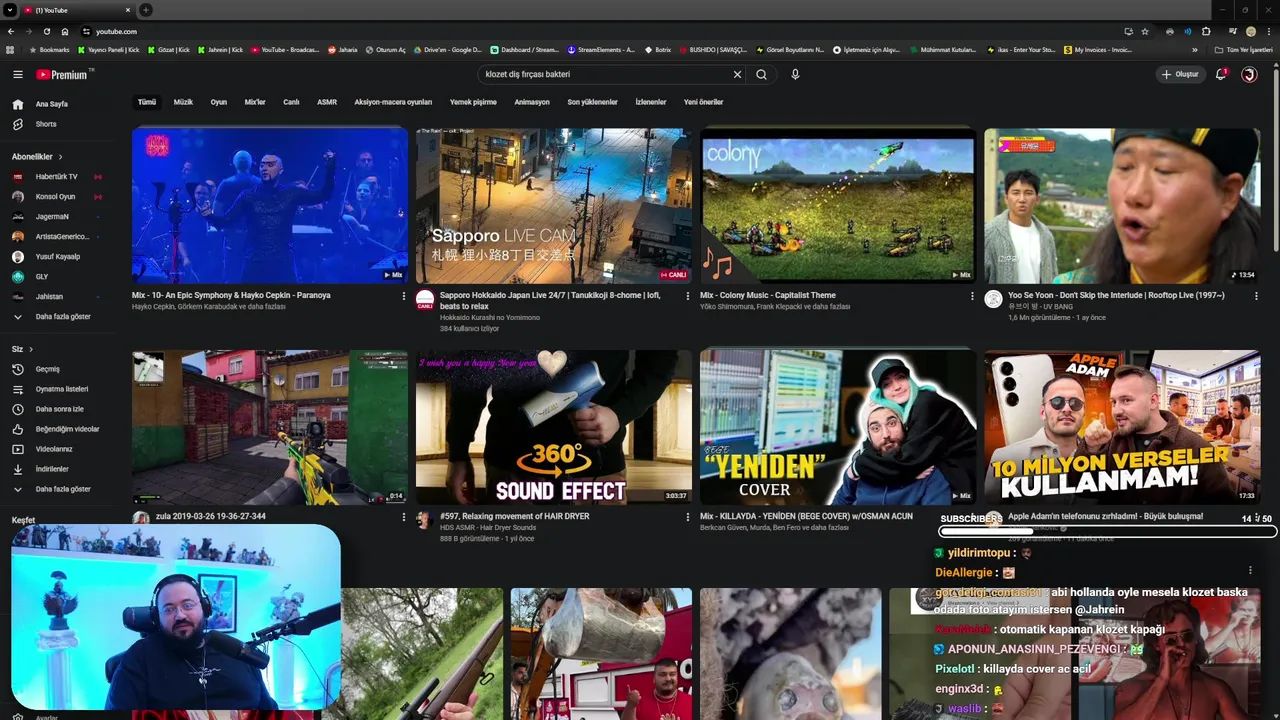Open the Jahrein | Kick bookmark

[220, 49]
